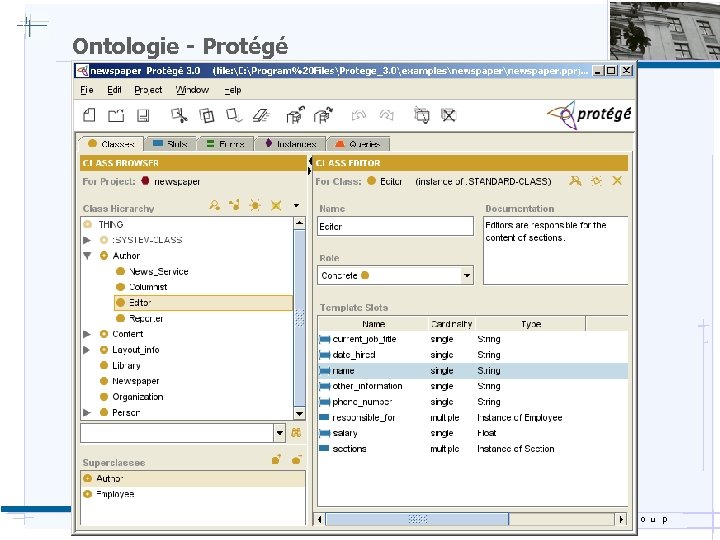This screenshot has width=720, height=540.
Task: Select the date_hired slot row
Action: point(473,354)
